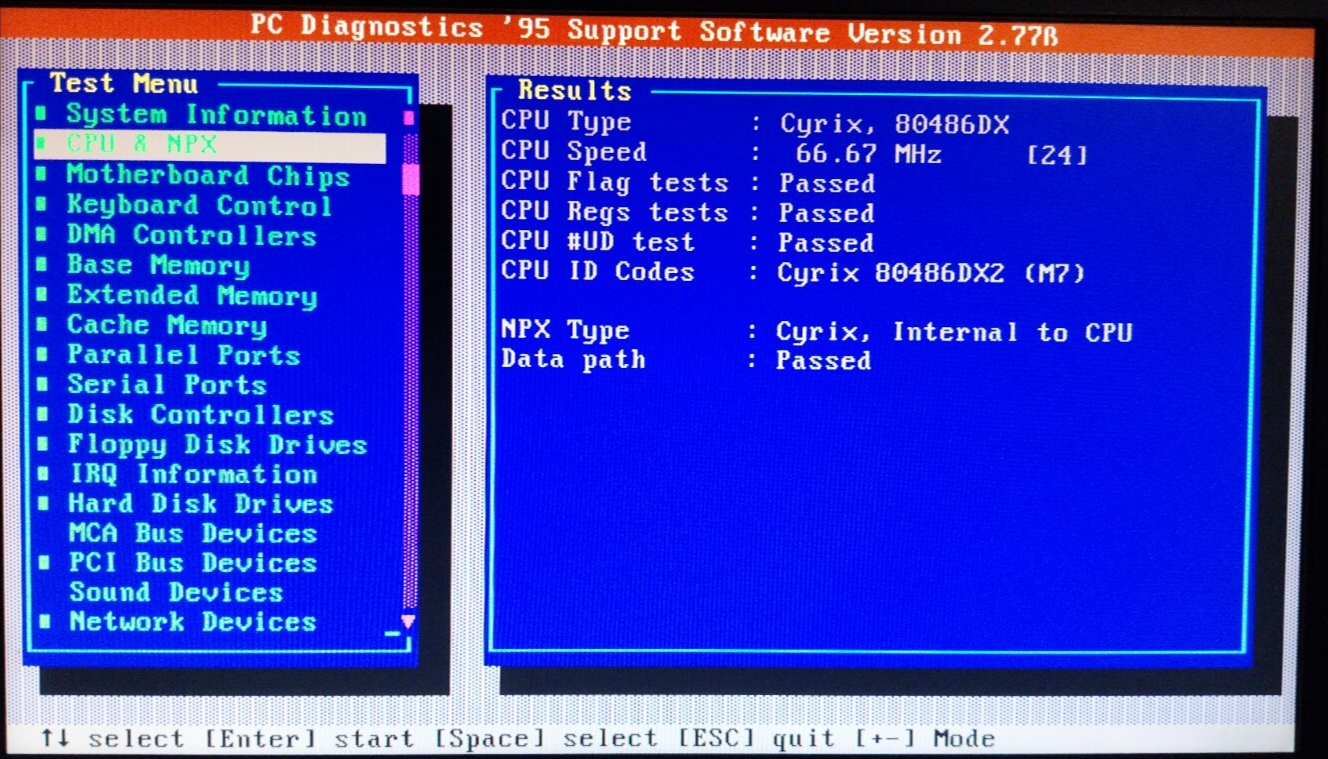
Task: Select PCI Bus Devices test
Action: click(193, 563)
